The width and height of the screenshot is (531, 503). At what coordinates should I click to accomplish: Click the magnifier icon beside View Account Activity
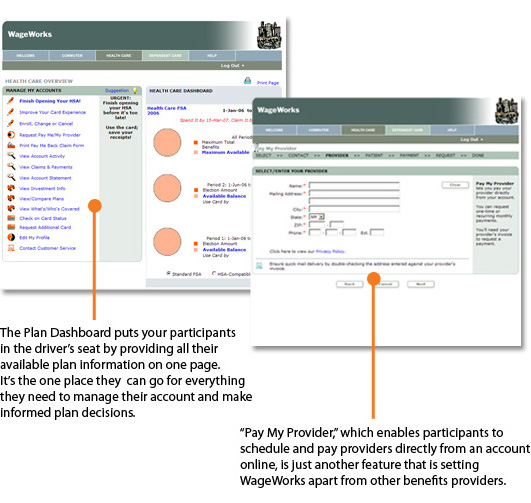tap(11, 155)
